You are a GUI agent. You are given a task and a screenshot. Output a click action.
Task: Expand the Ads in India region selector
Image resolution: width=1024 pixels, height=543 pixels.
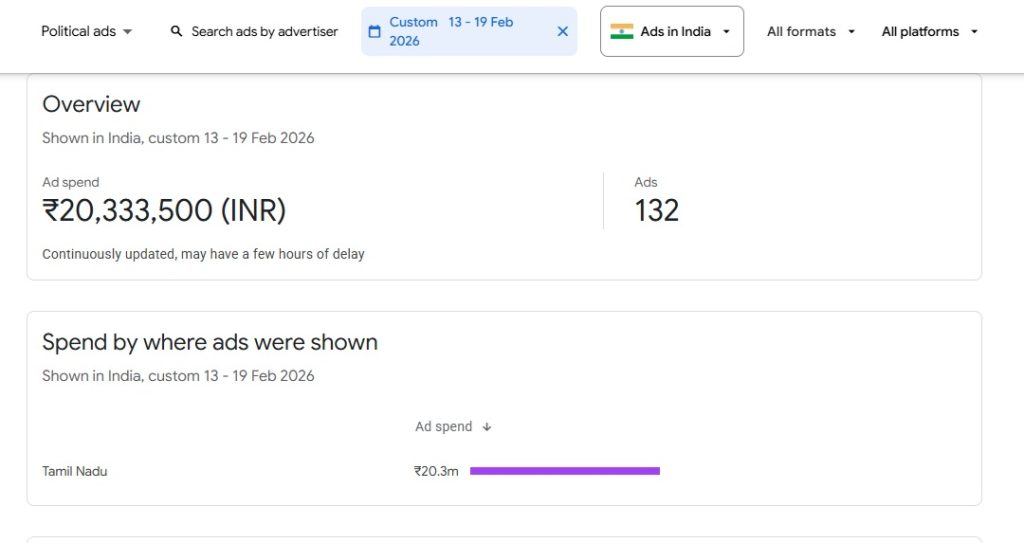(672, 32)
